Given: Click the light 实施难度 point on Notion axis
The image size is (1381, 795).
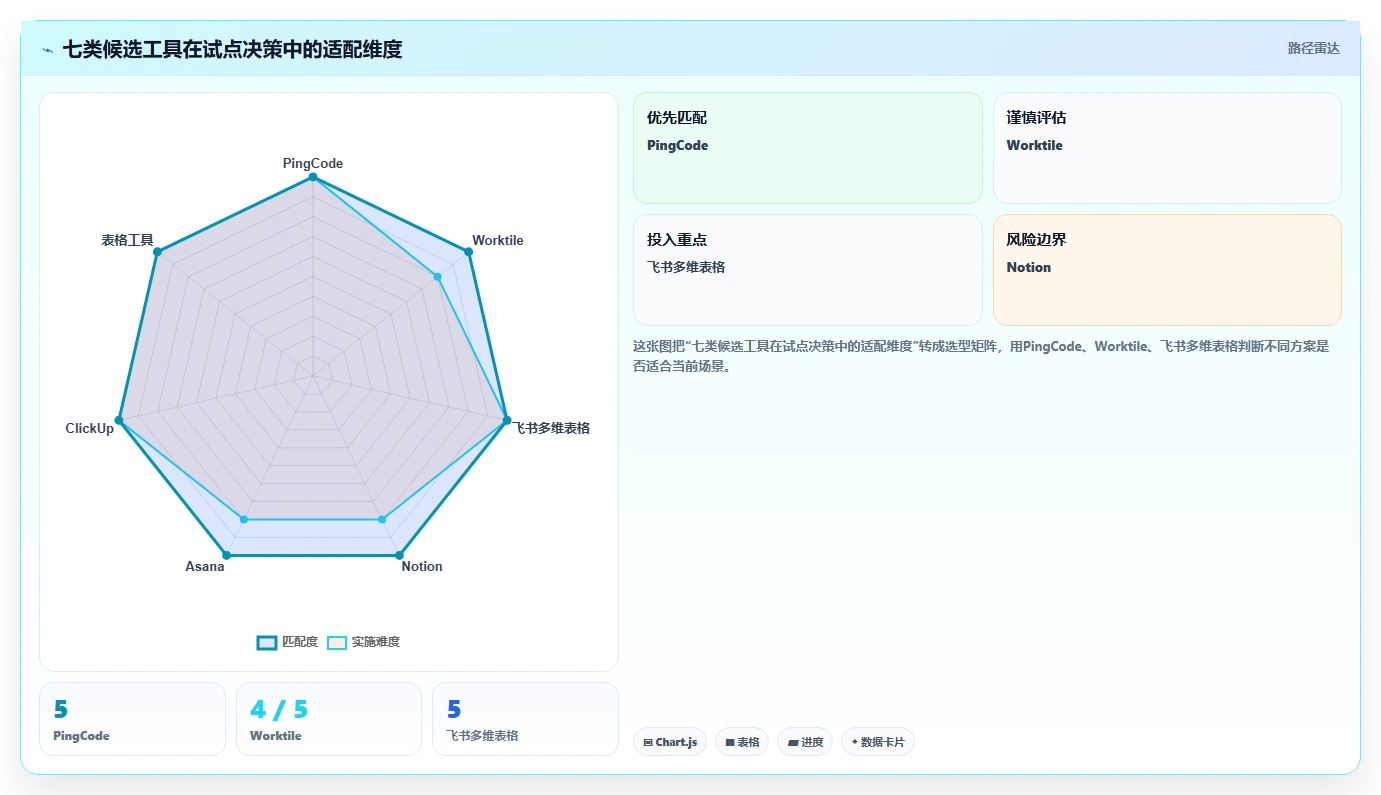Looking at the screenshot, I should (382, 519).
